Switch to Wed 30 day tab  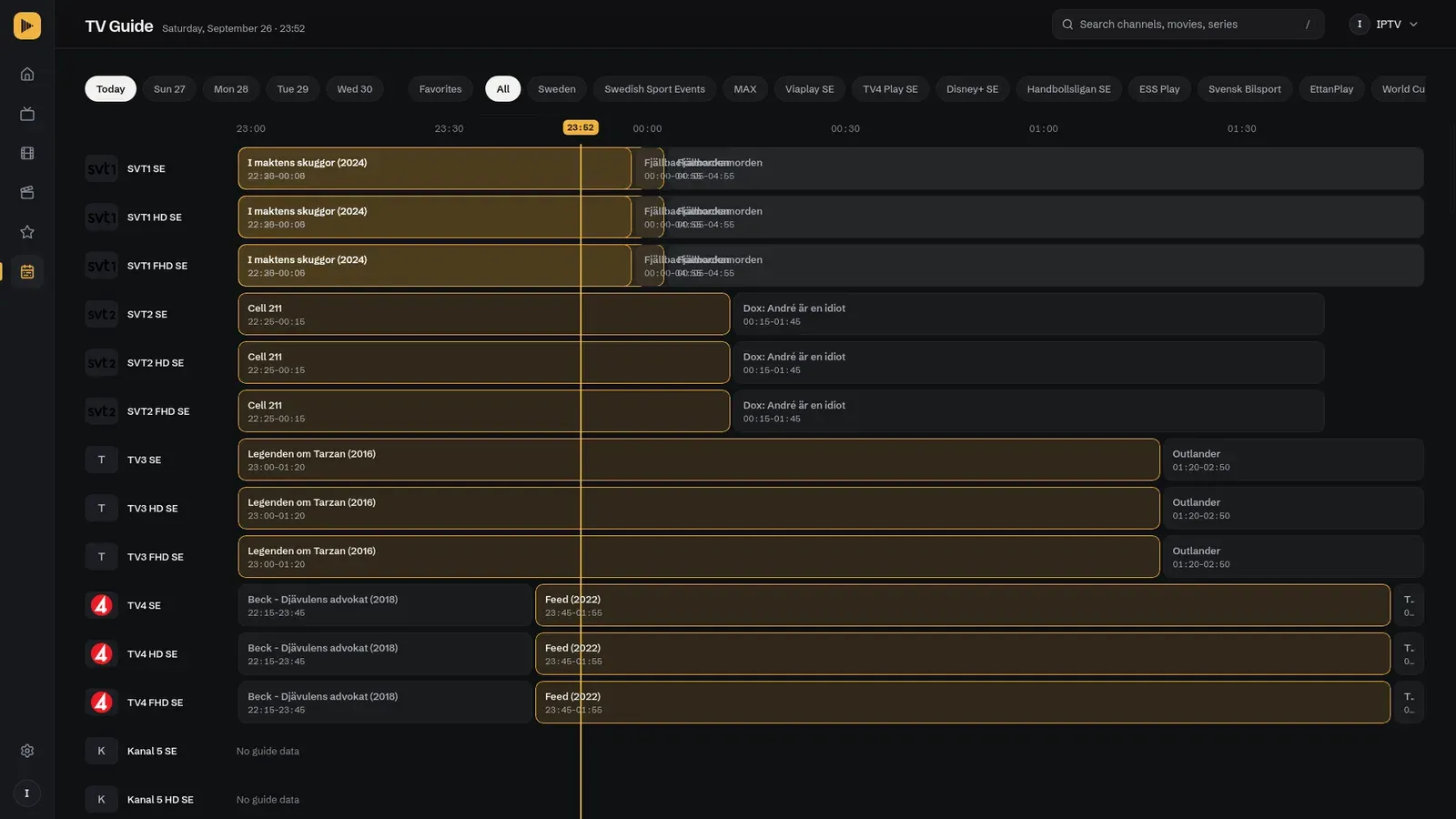[355, 89]
